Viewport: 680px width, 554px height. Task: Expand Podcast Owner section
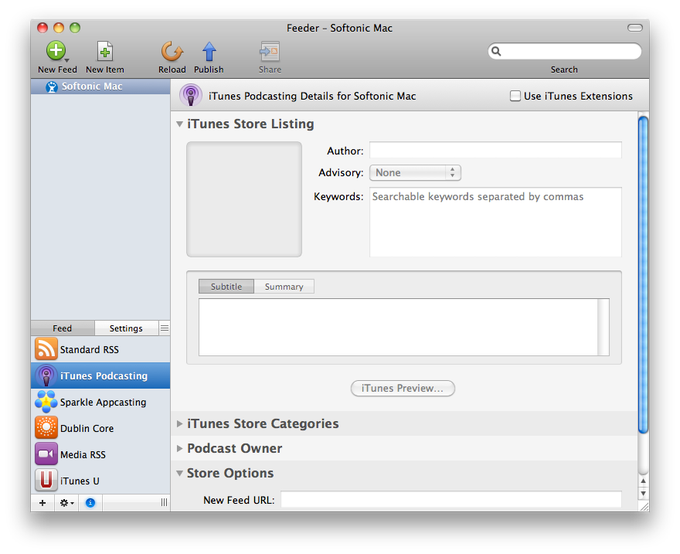click(x=180, y=448)
